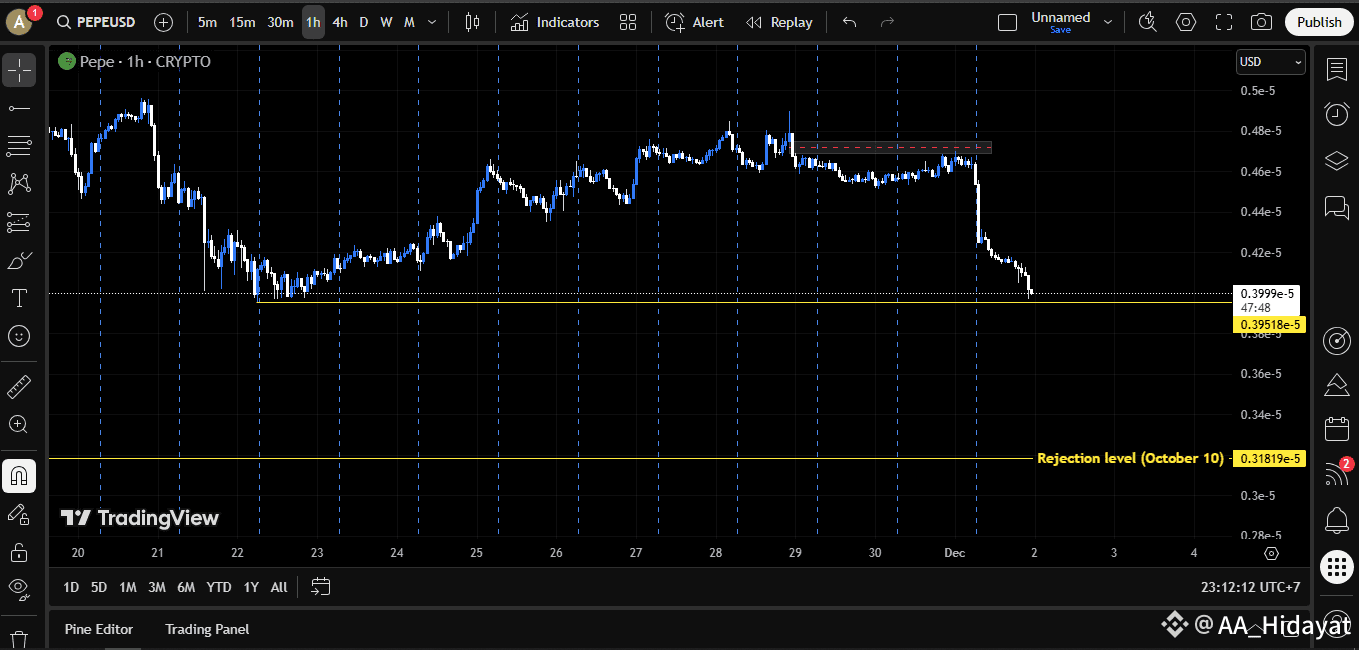Switch to the monthly M timeframe

point(409,22)
